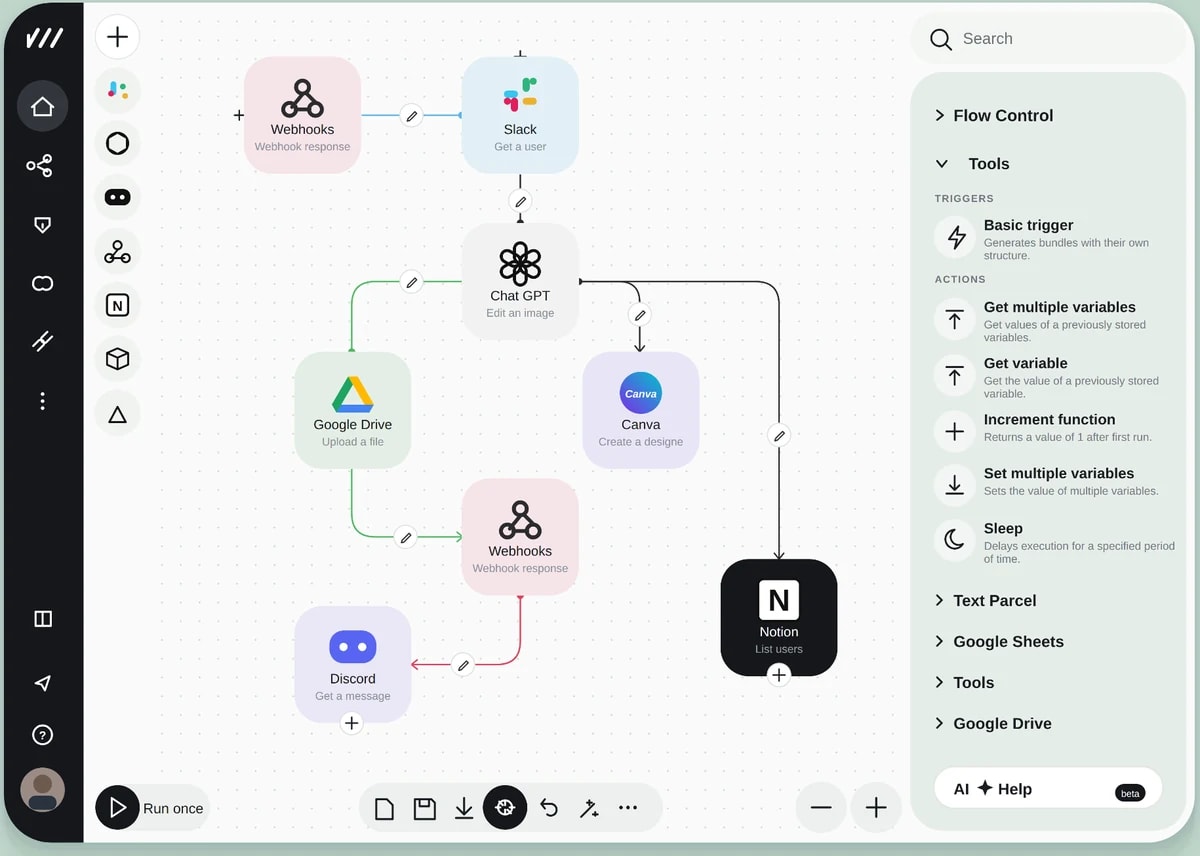The height and width of the screenshot is (856, 1200).
Task: Add a module after the Discord node
Action: point(351,722)
